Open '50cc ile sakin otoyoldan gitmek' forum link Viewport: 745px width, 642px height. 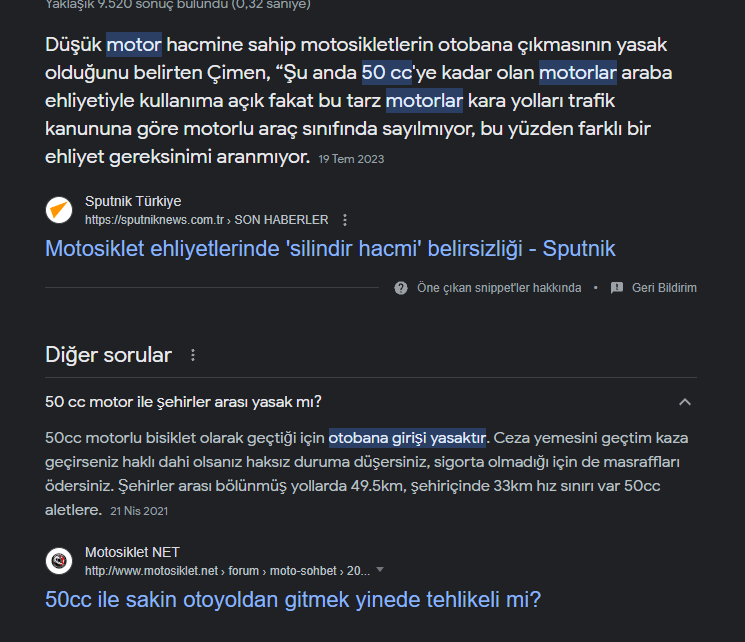[293, 600]
